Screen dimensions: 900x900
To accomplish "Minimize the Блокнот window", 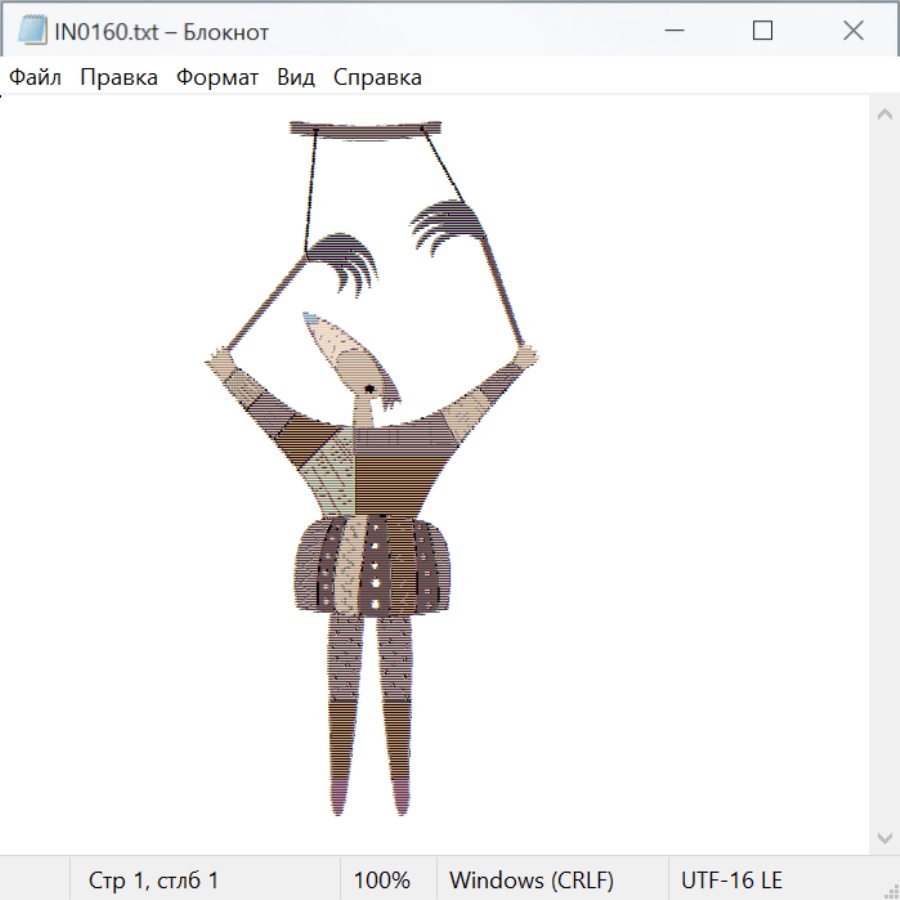I will (x=672, y=31).
